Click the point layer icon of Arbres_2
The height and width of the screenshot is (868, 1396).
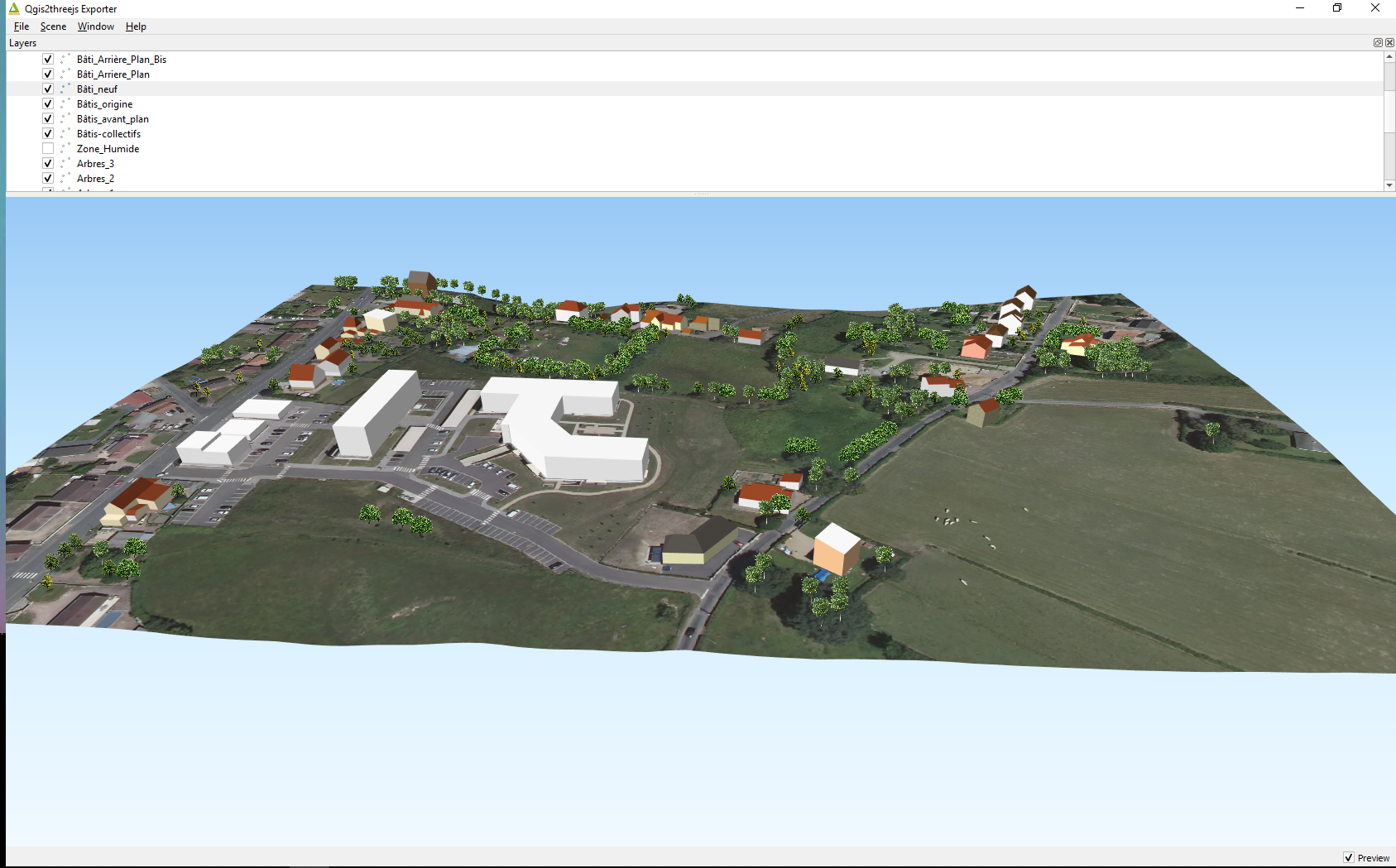coord(65,179)
